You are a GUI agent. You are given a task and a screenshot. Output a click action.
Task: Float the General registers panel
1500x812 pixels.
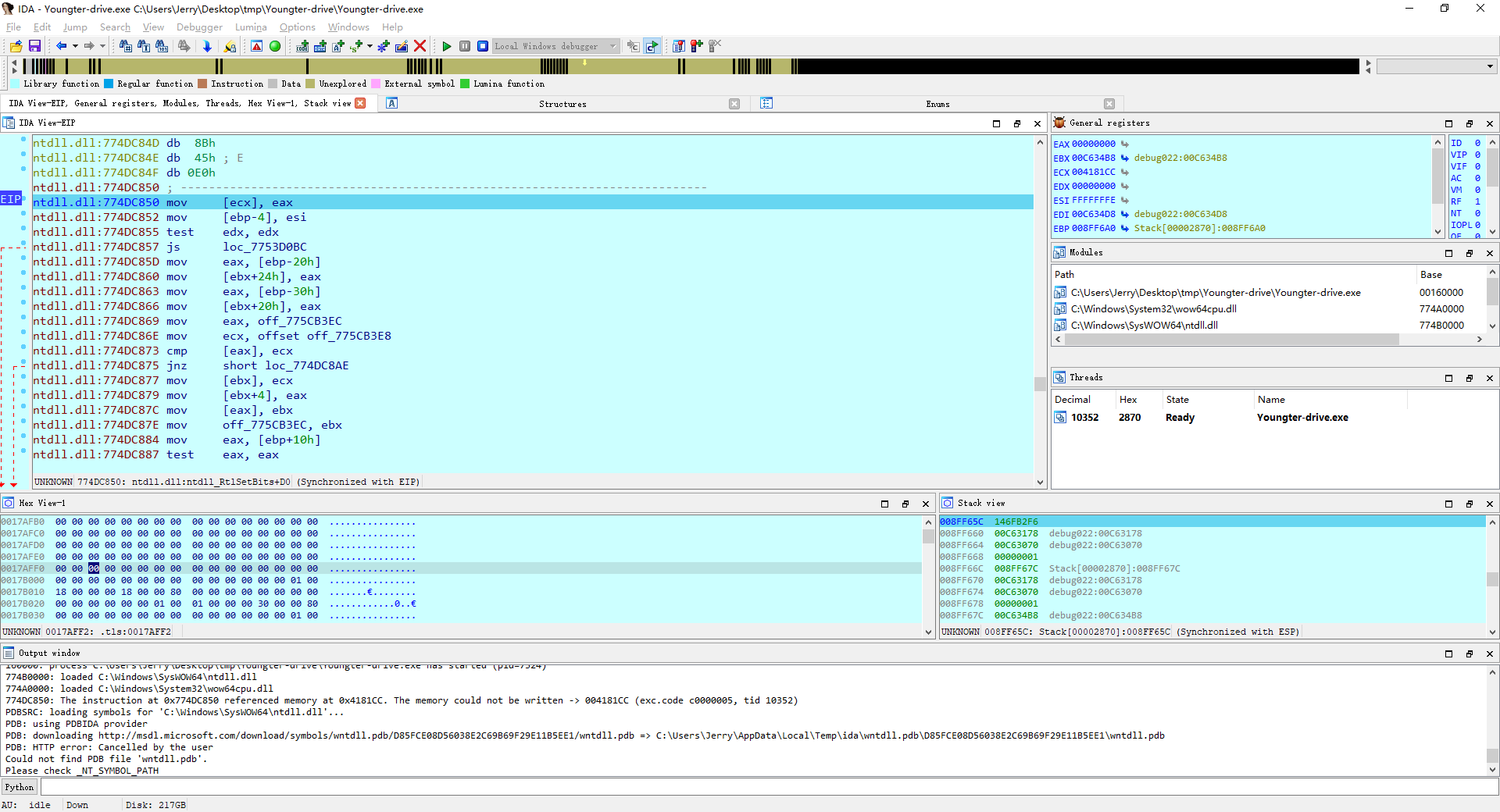tap(1470, 123)
